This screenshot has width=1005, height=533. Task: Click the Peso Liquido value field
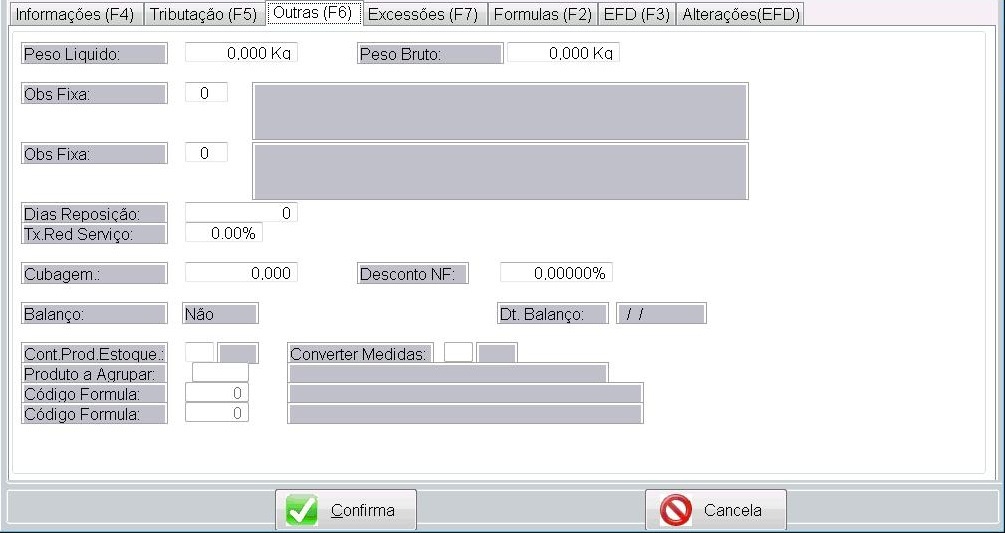click(x=241, y=53)
